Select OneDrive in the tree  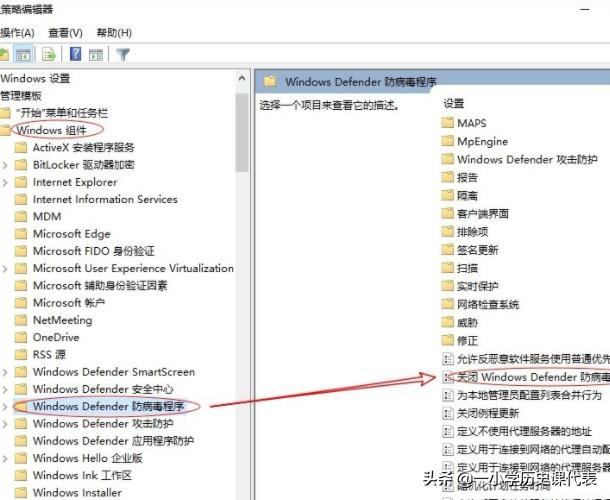55,338
